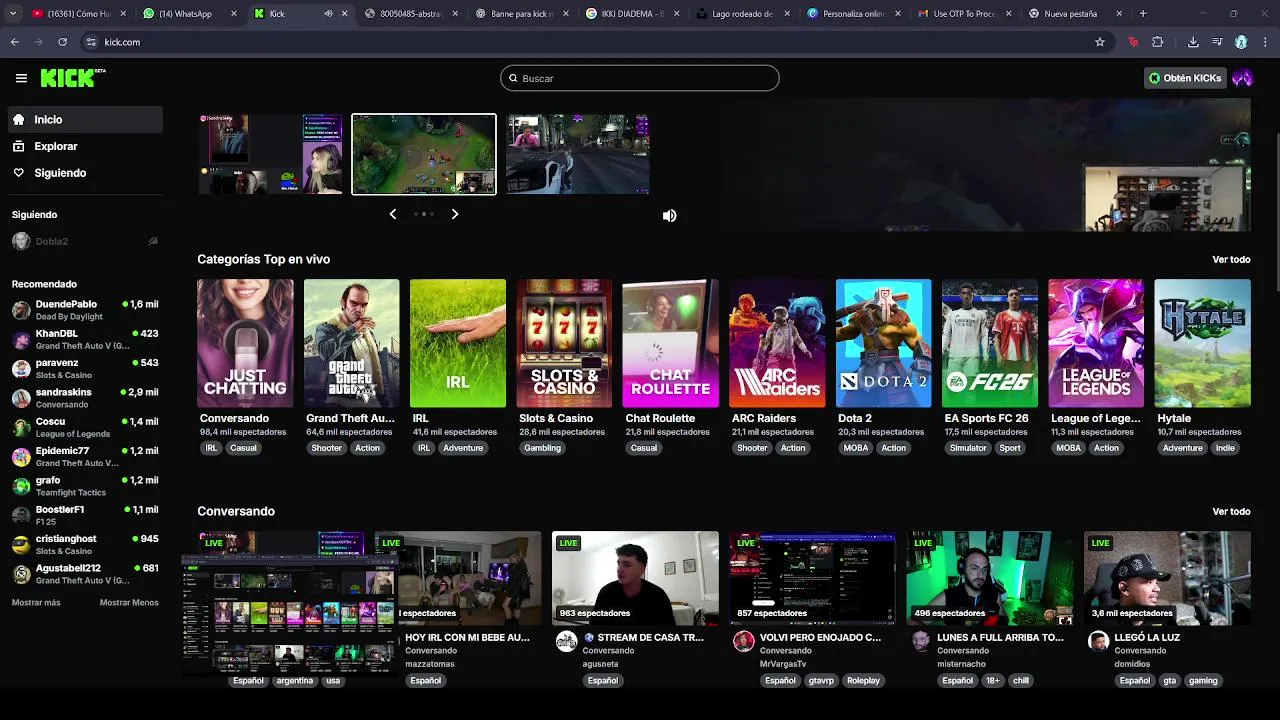
Task: Go to the previous featured carousel stream
Action: [x=393, y=214]
